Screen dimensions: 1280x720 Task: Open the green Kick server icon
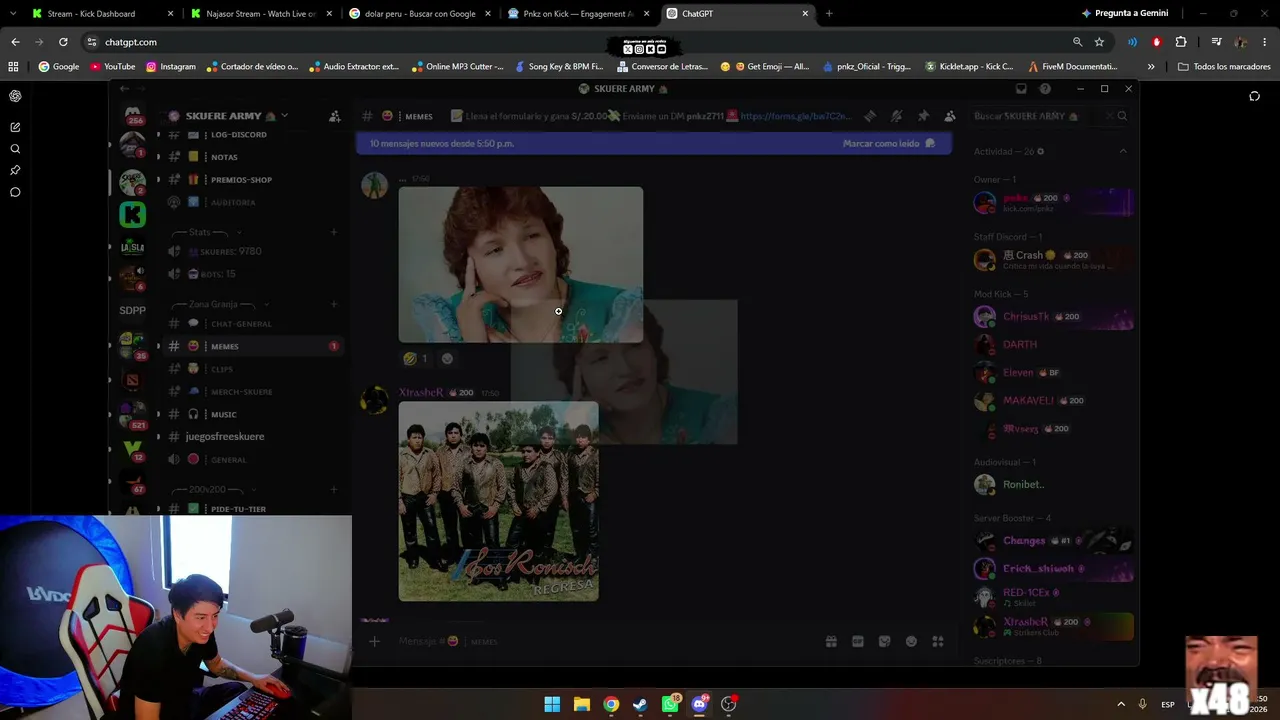(x=132, y=214)
